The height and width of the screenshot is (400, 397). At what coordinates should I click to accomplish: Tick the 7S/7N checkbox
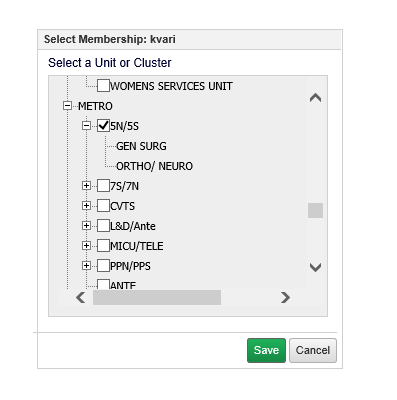(x=103, y=186)
